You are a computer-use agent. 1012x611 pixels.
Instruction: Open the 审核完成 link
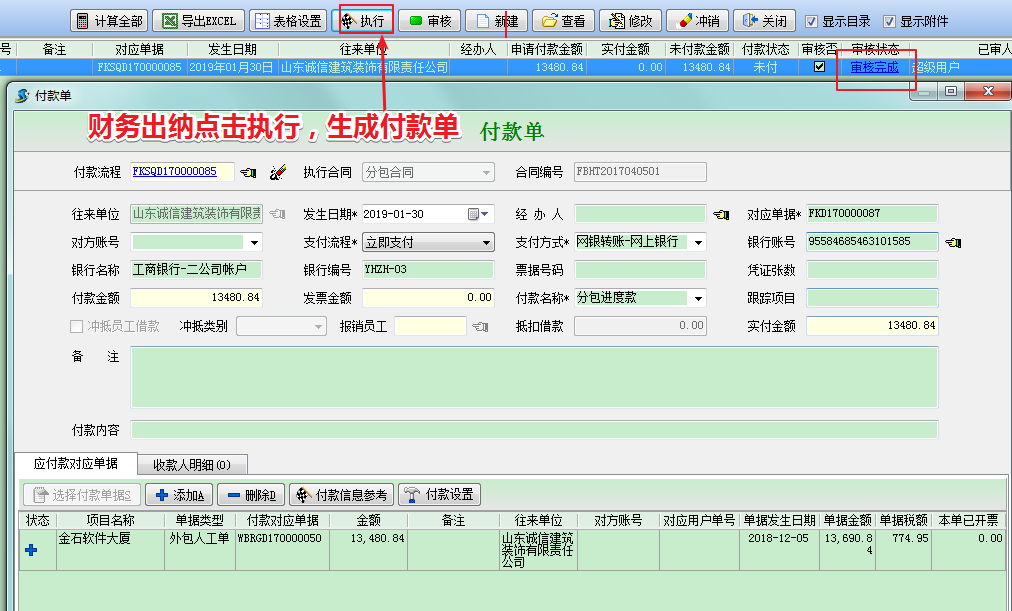(x=874, y=67)
